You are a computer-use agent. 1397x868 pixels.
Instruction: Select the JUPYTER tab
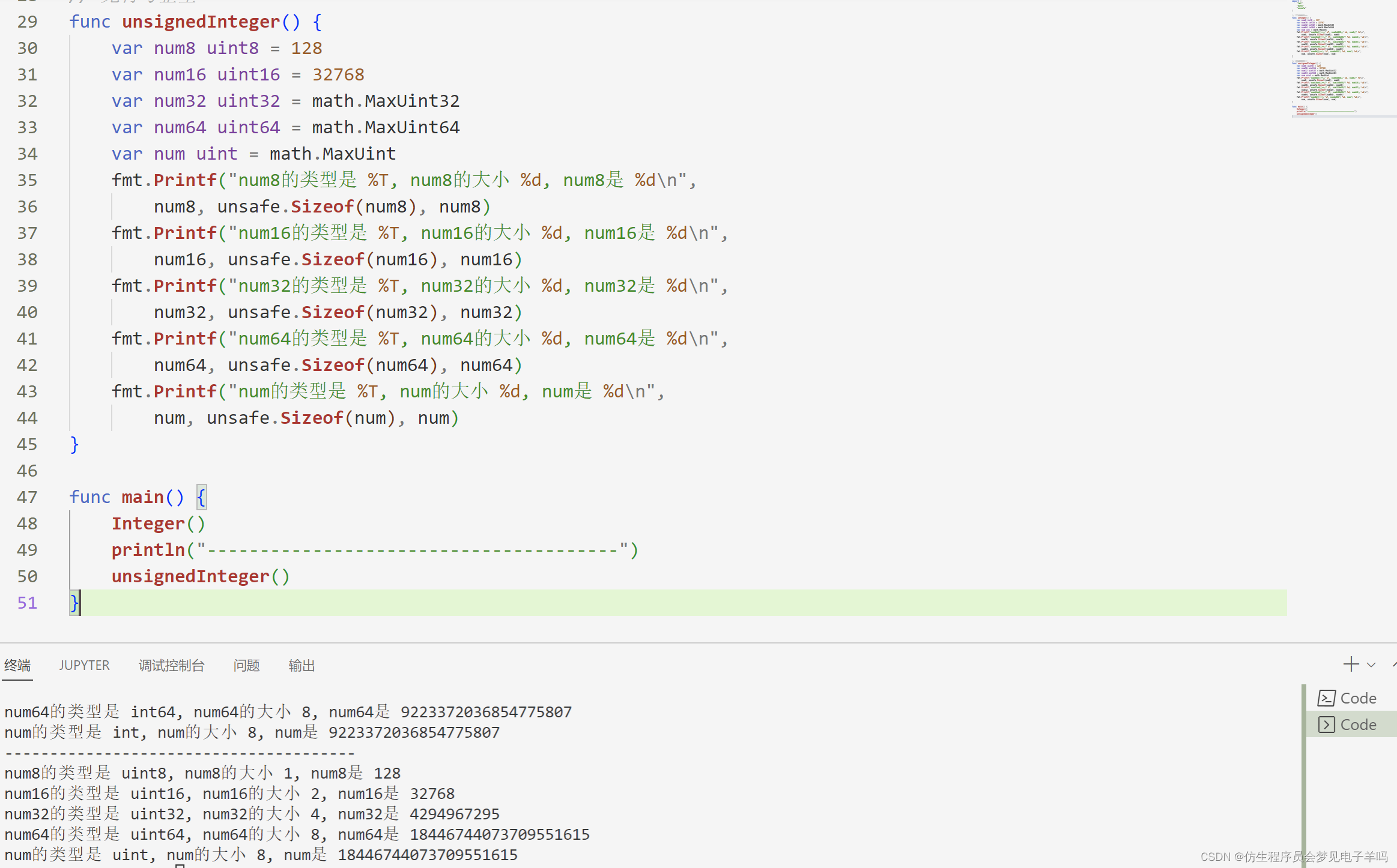(x=83, y=664)
